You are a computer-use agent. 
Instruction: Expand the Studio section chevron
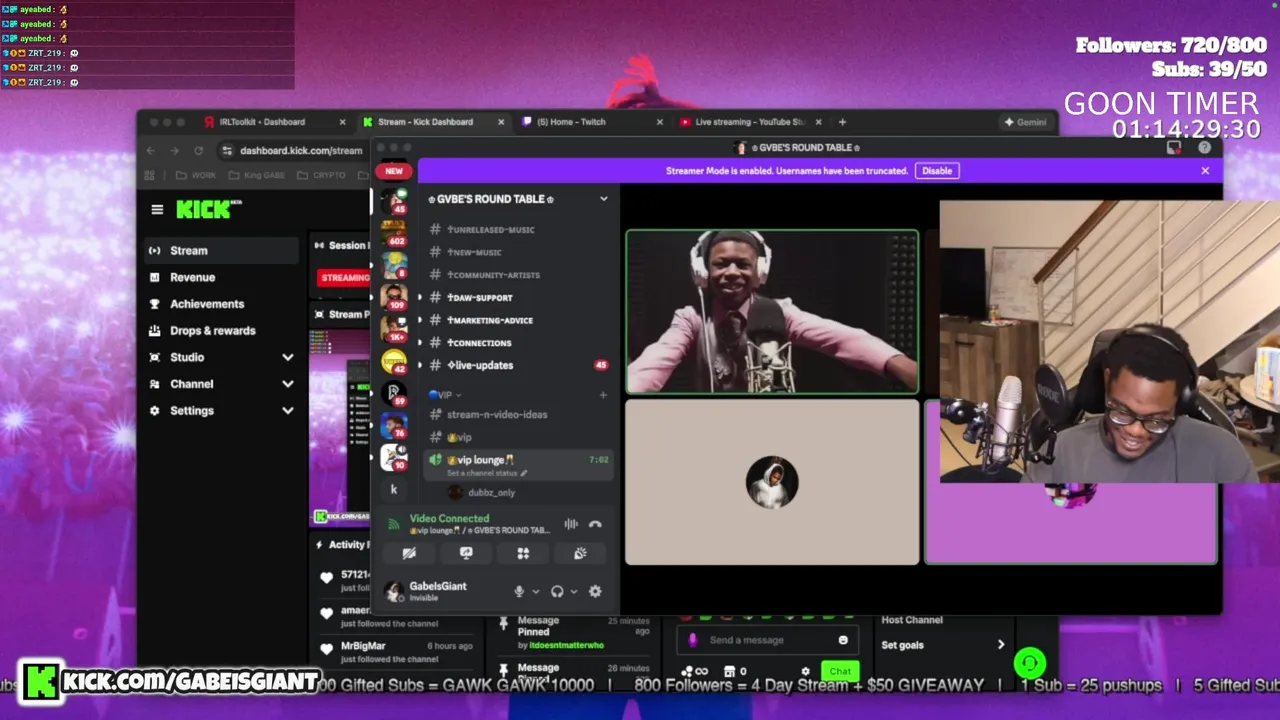click(x=288, y=357)
